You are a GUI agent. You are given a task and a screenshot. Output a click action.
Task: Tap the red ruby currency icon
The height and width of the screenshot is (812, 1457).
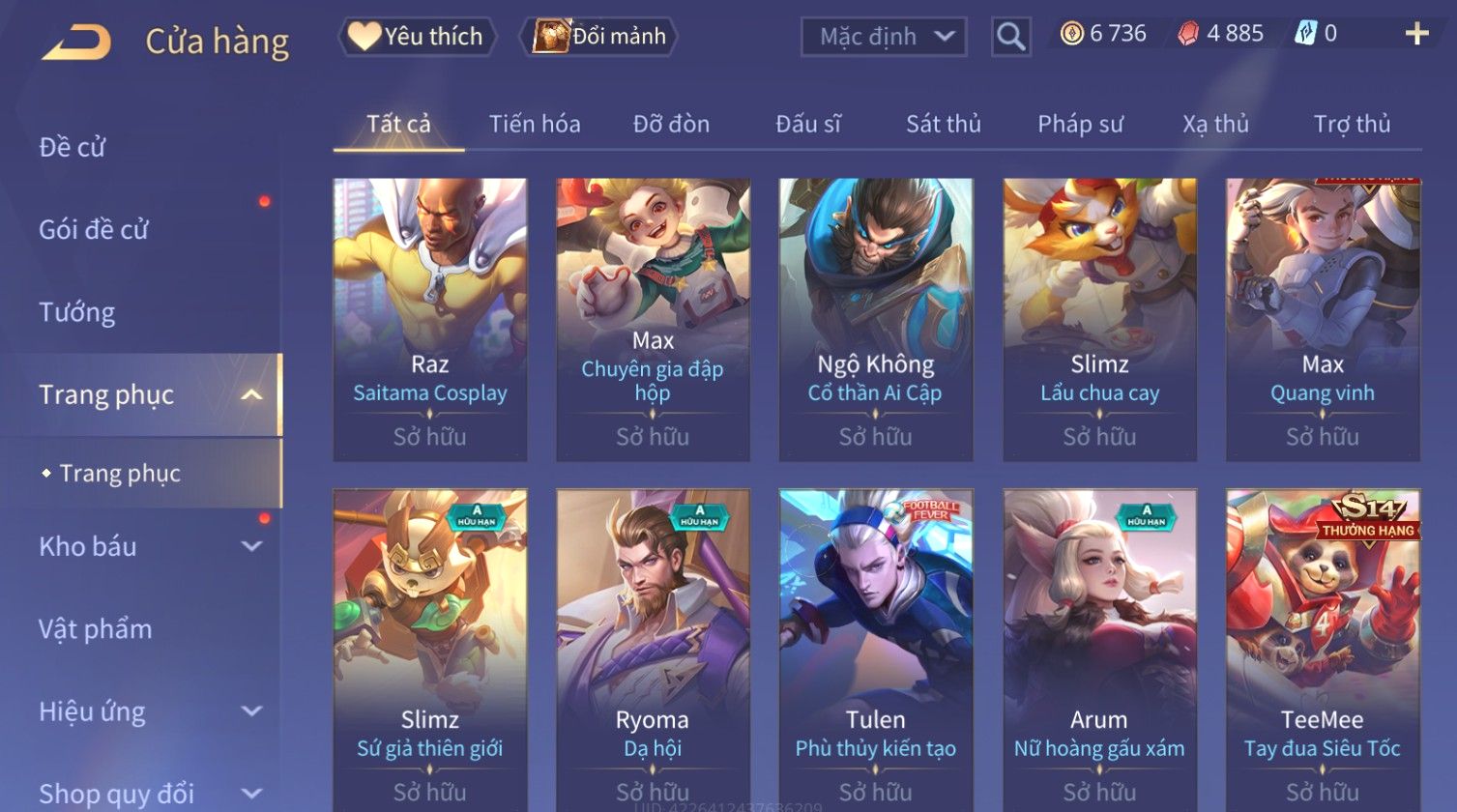1188,34
